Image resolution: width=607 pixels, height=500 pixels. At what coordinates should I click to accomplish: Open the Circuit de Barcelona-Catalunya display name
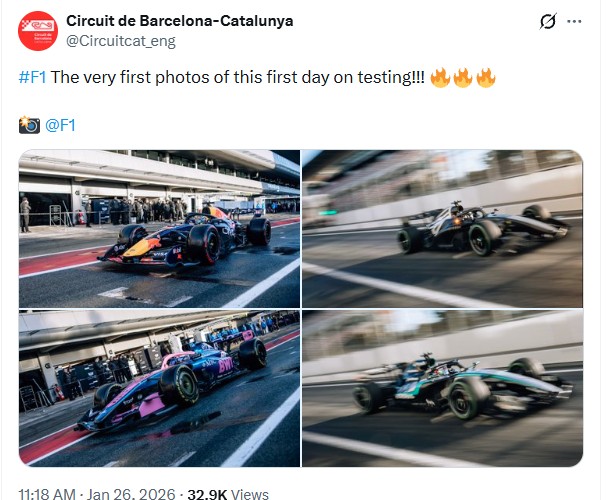(x=180, y=20)
